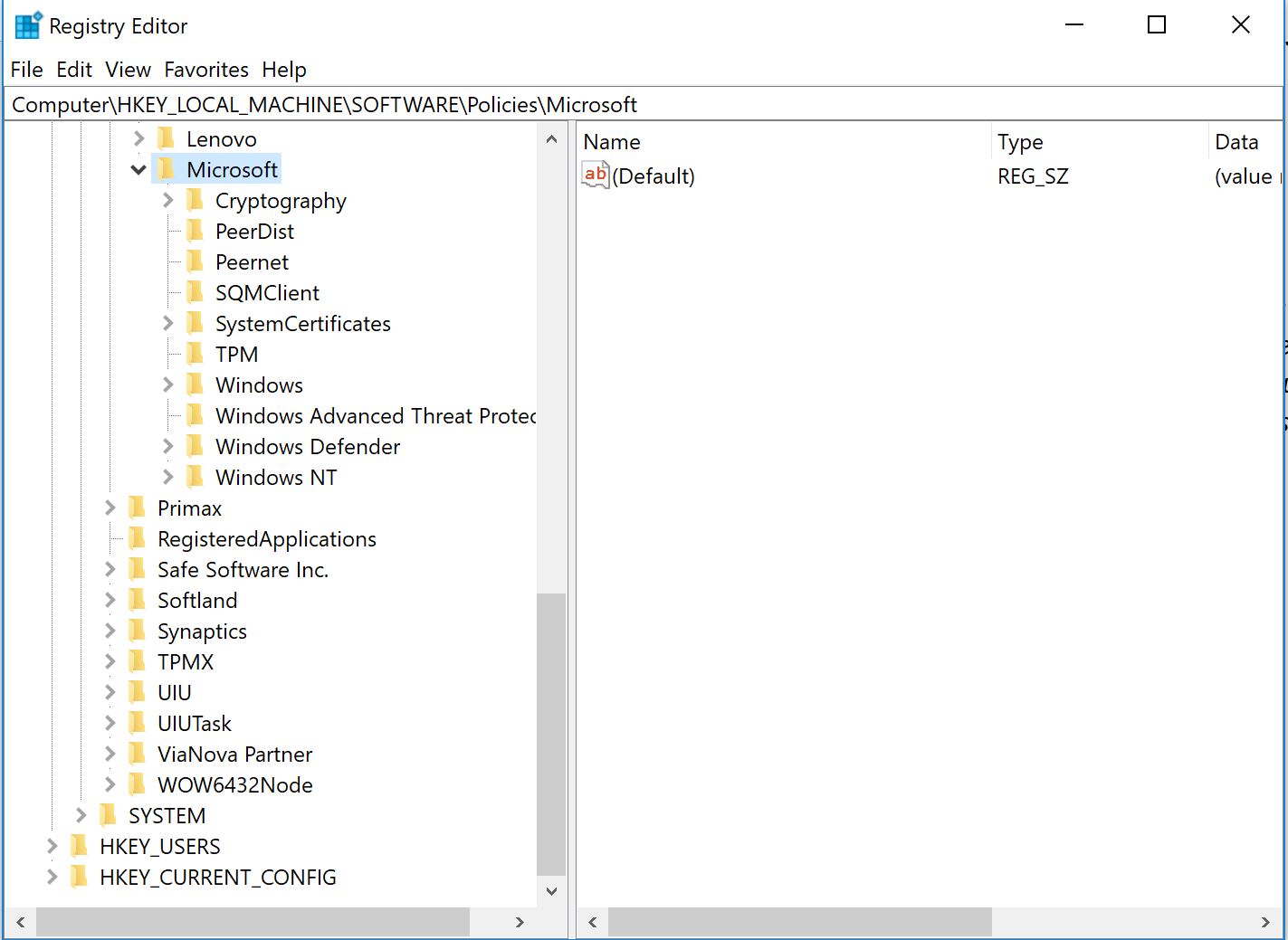The height and width of the screenshot is (940, 1288).
Task: Expand the UIU key
Action: [110, 692]
